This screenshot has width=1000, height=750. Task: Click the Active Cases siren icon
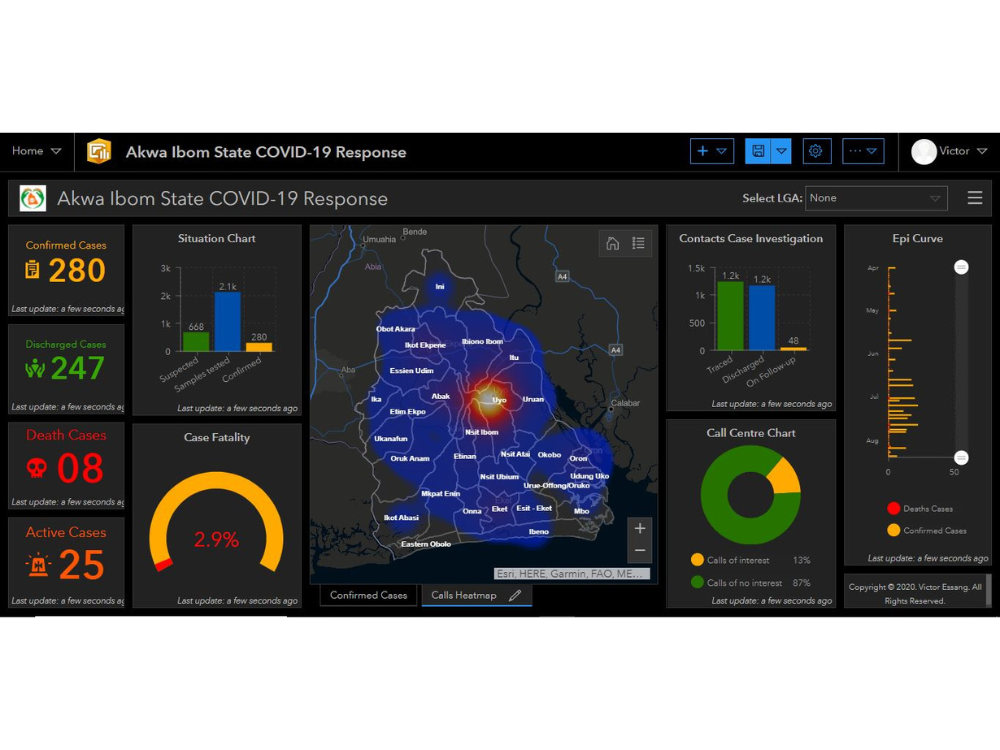38,564
